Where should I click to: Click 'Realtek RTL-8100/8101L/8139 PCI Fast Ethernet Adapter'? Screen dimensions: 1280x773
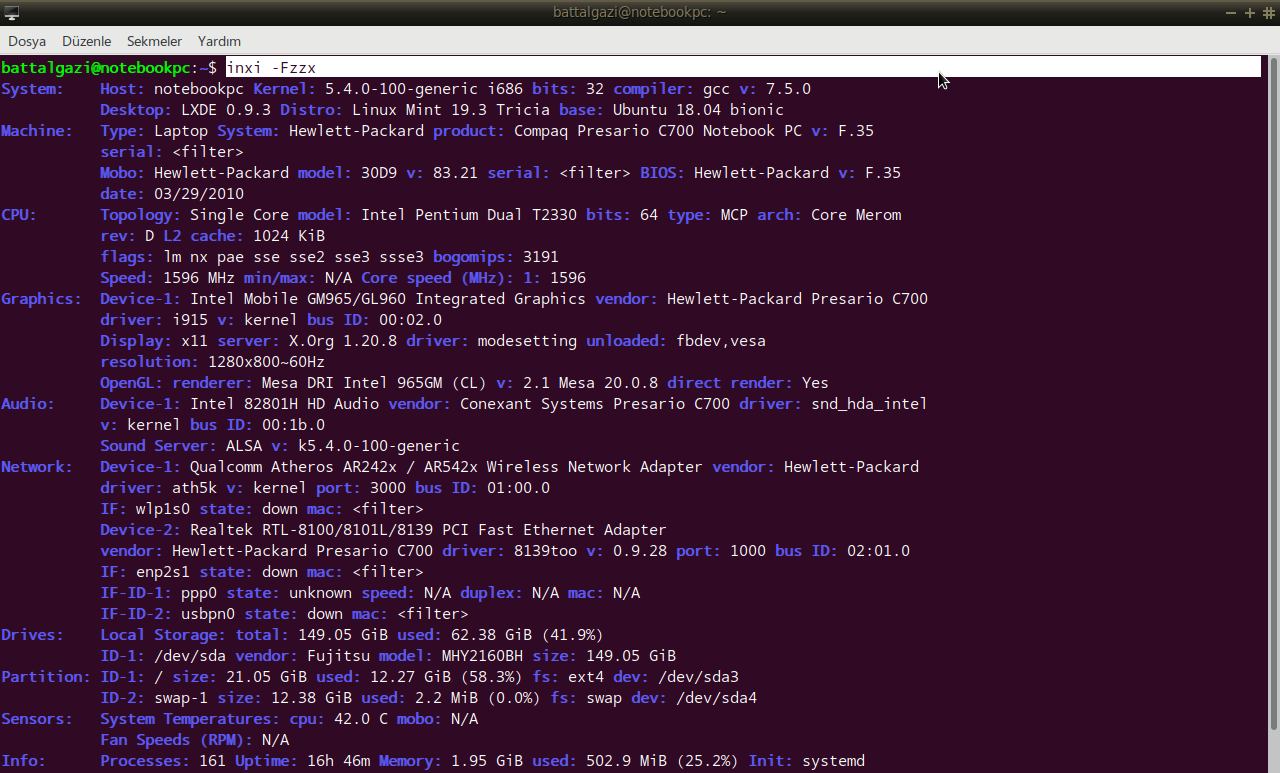[x=428, y=530]
